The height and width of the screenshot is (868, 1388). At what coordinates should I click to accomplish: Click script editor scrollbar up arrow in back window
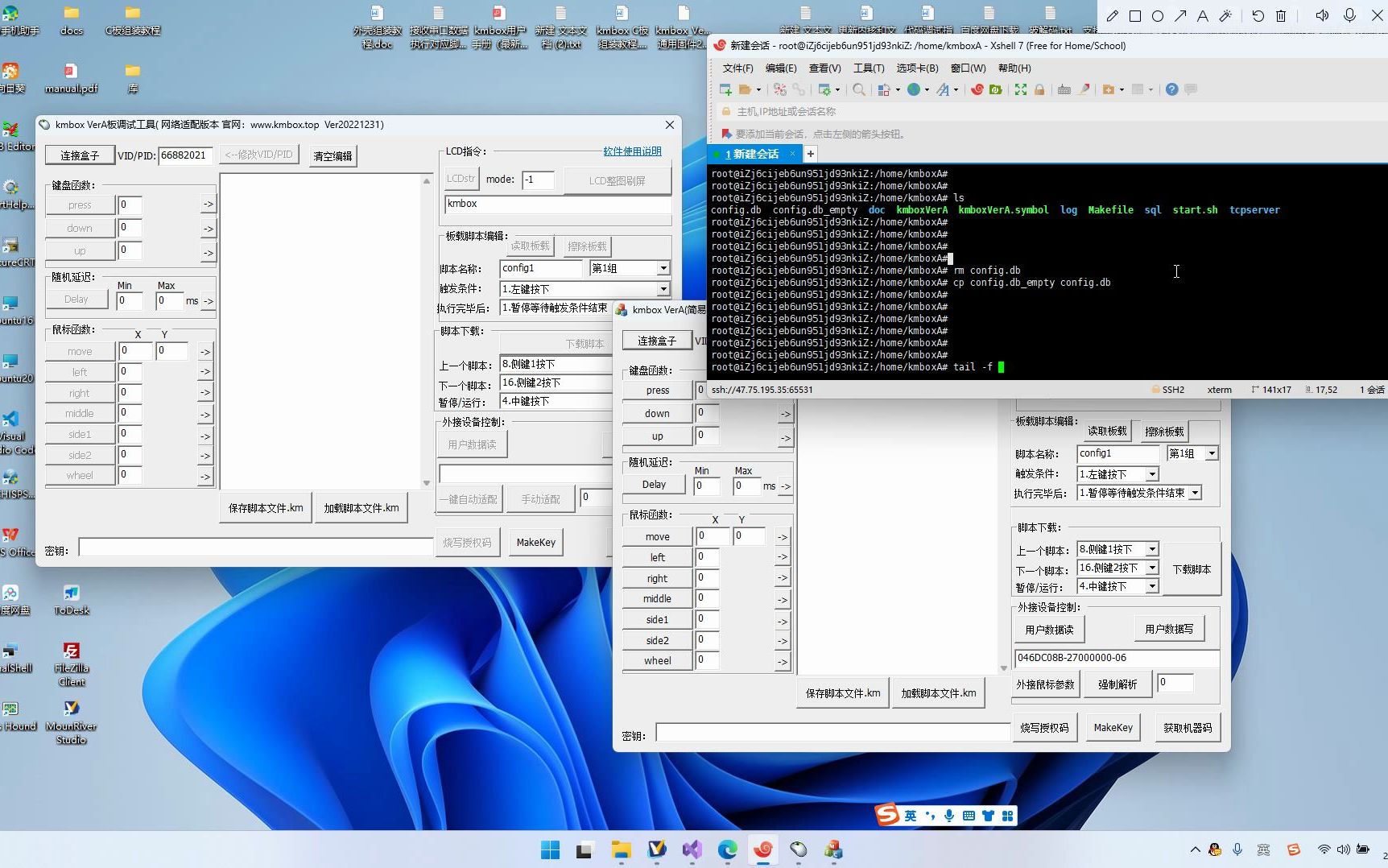coord(427,181)
